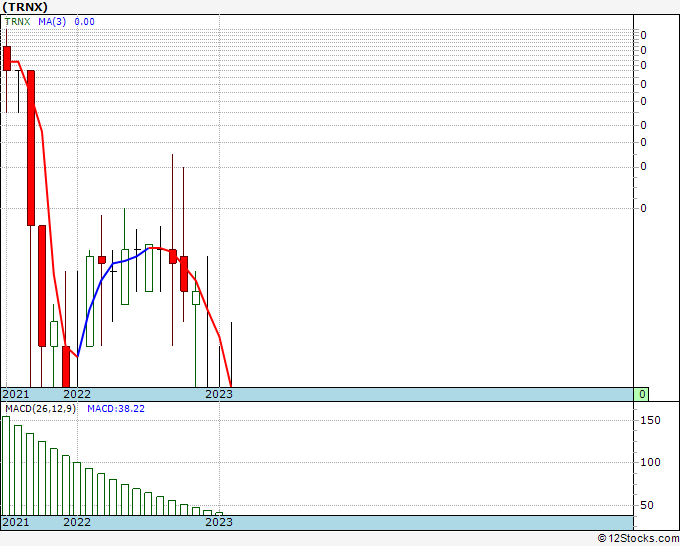Select 2022 on the MACD panel timeline

pyautogui.click(x=77, y=522)
